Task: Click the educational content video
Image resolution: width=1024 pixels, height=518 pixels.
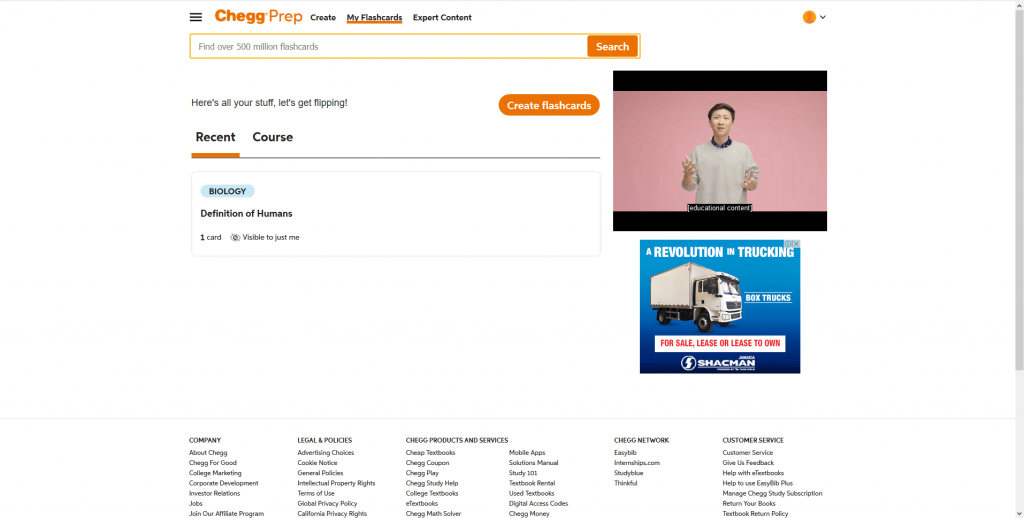Action: (x=720, y=150)
